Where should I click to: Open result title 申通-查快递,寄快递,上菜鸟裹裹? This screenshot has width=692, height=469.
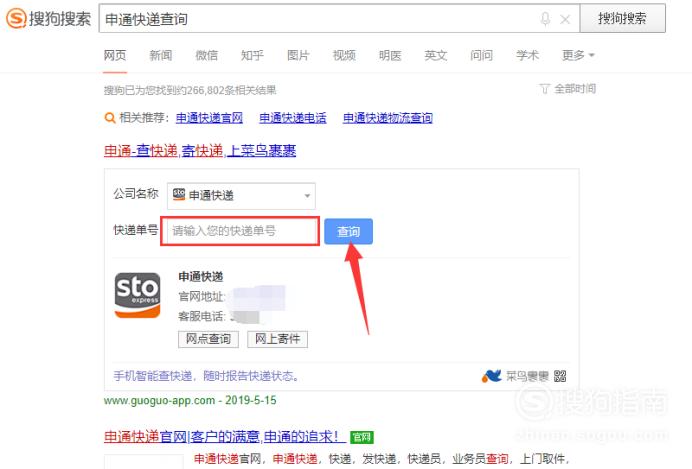point(200,151)
